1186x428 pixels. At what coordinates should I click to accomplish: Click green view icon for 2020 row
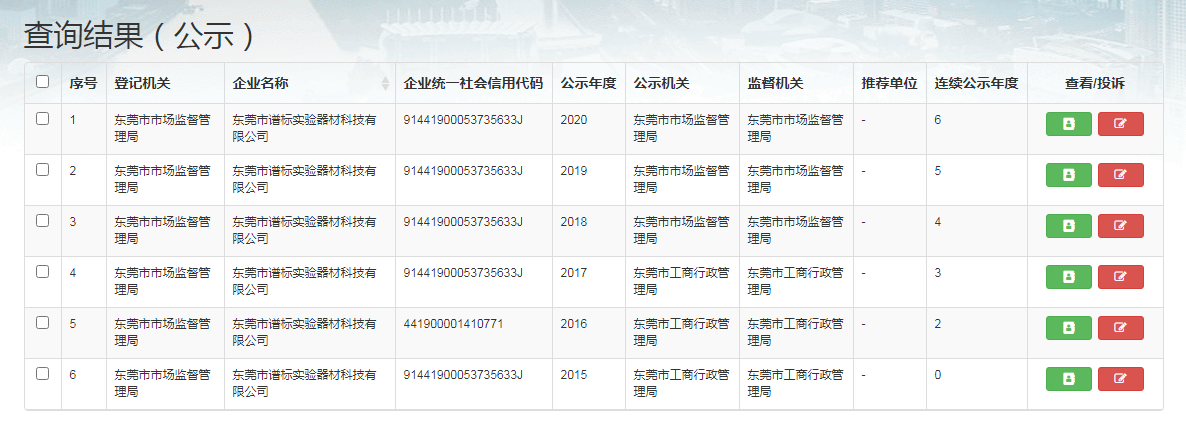pos(1068,124)
